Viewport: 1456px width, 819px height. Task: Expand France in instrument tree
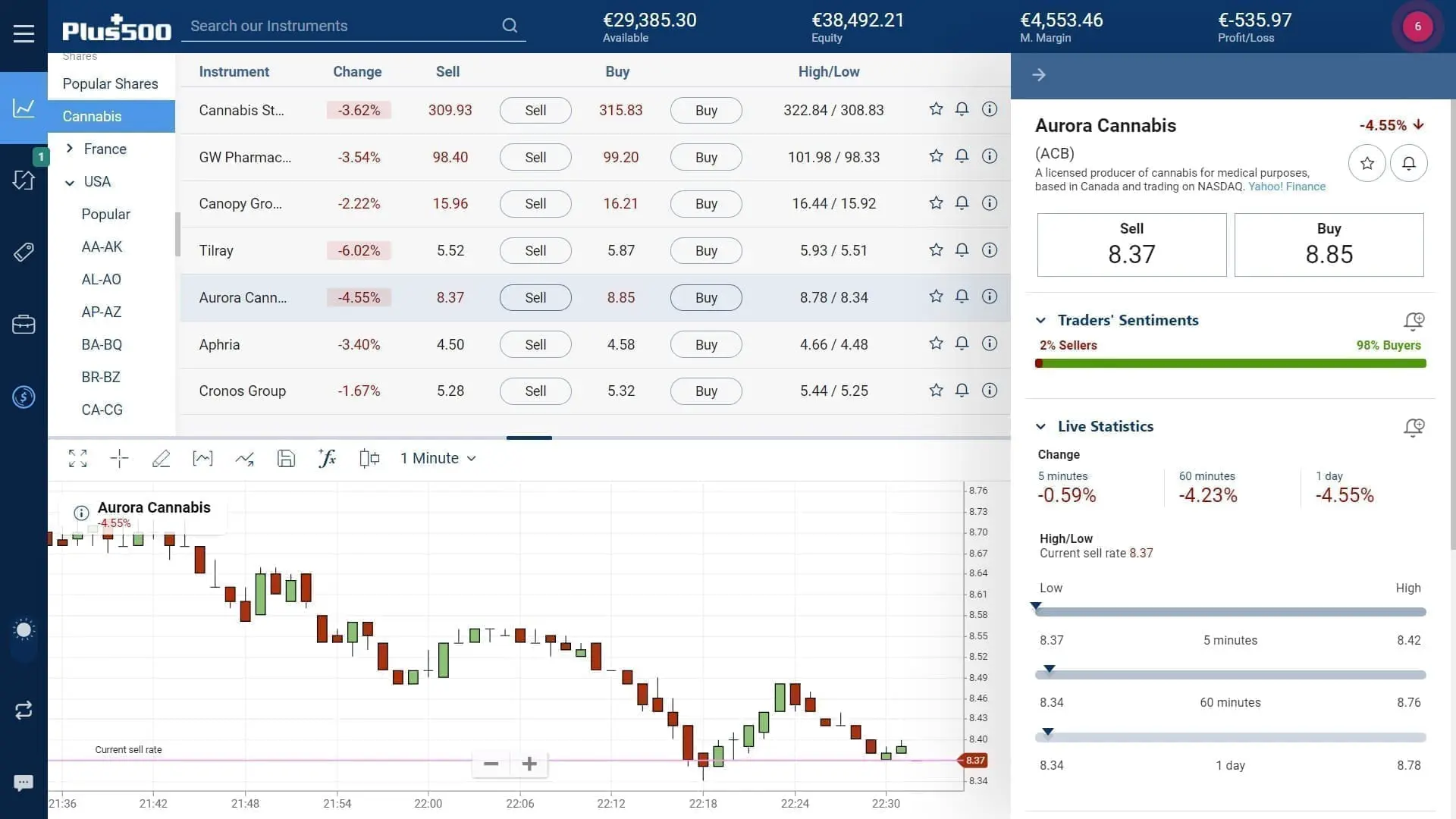click(70, 149)
